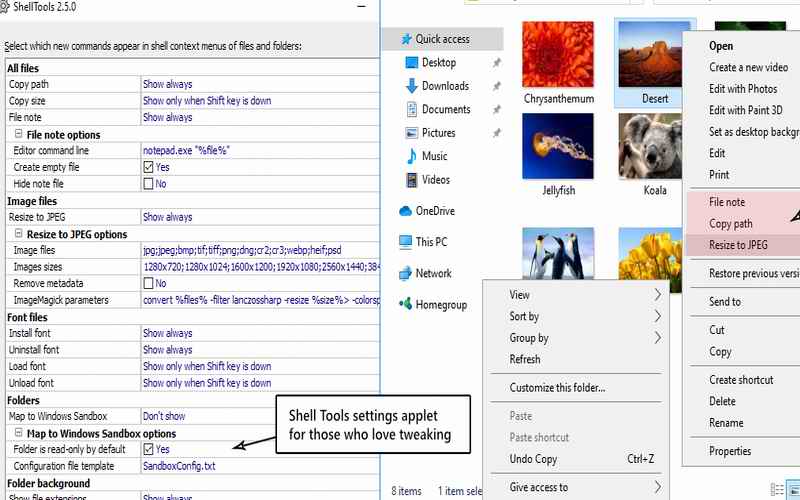Open the Desktop folder icon in sidebar

pos(411,63)
